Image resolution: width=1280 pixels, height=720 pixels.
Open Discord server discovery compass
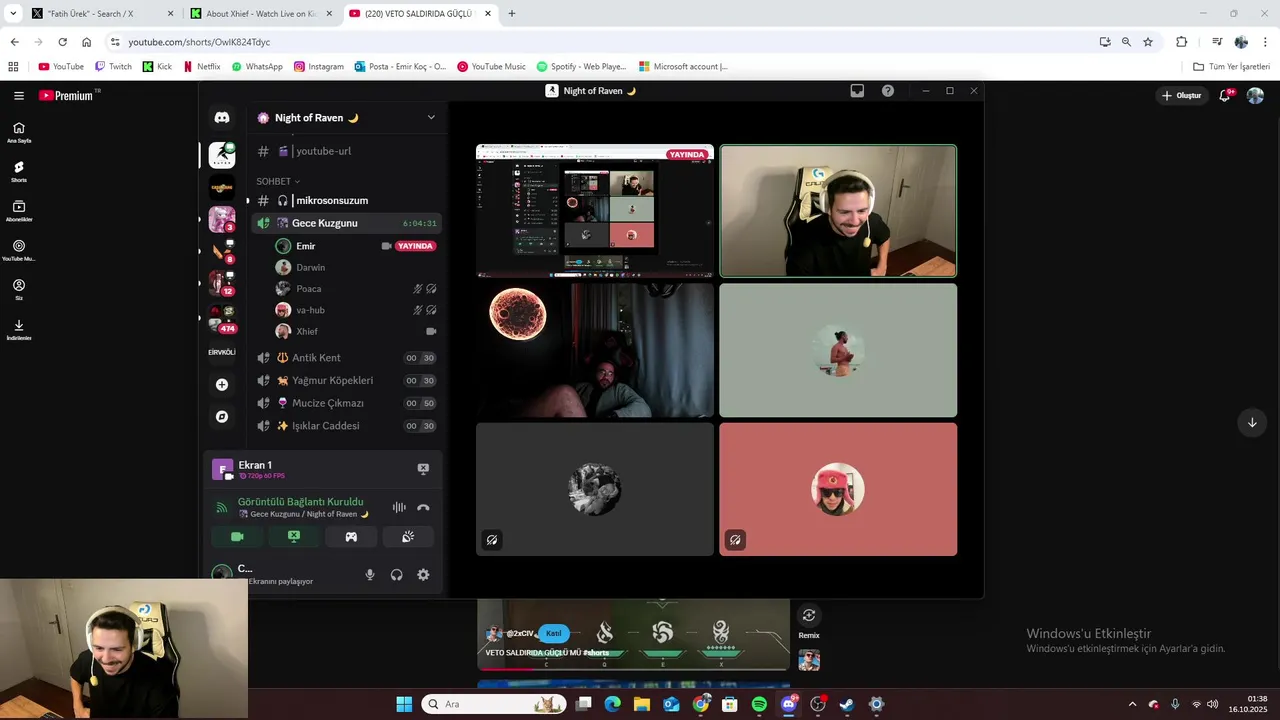tap(222, 417)
